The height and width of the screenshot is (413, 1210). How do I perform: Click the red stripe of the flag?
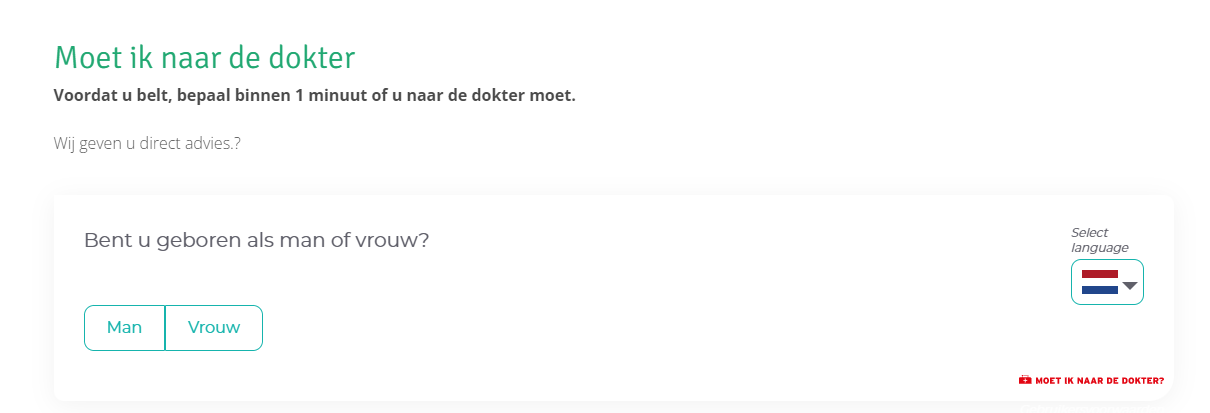point(1100,274)
